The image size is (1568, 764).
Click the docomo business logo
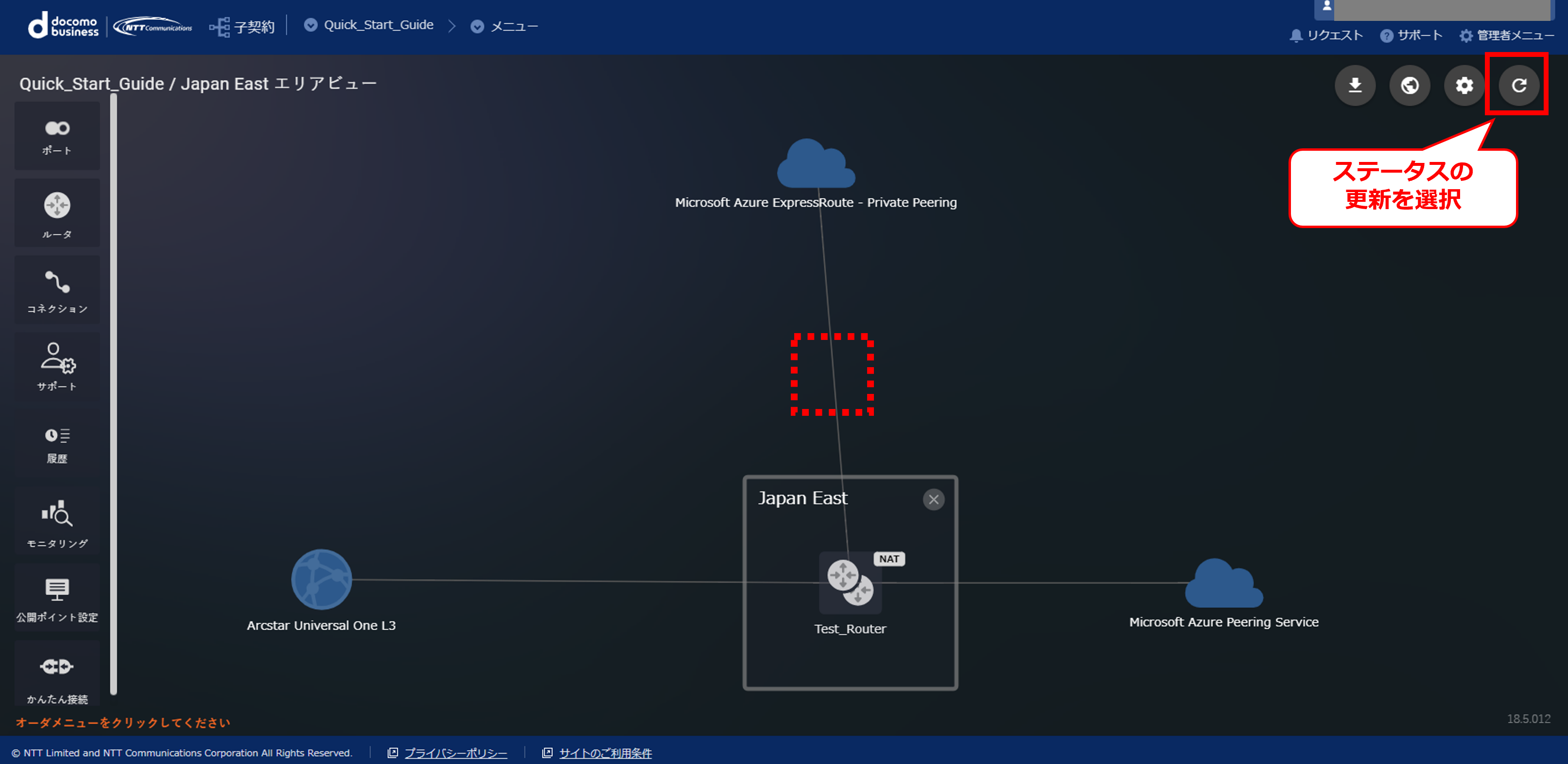click(x=63, y=26)
